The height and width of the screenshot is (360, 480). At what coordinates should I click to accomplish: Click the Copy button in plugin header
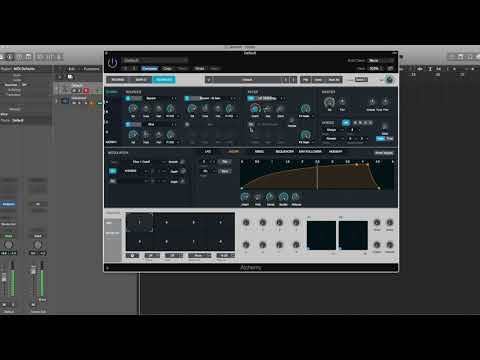(x=167, y=68)
